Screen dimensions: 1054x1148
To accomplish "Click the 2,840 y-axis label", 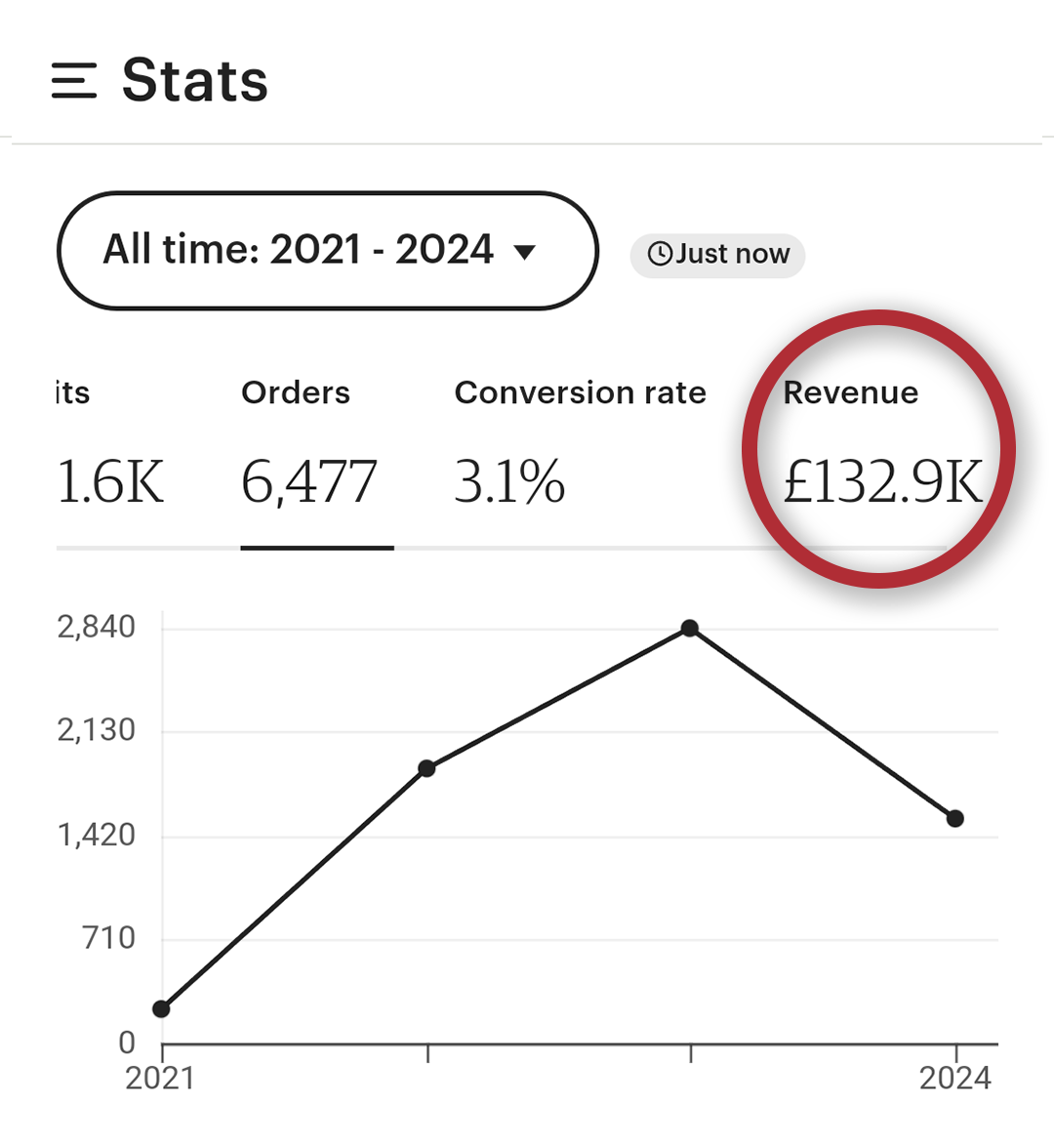I will 97,627.
